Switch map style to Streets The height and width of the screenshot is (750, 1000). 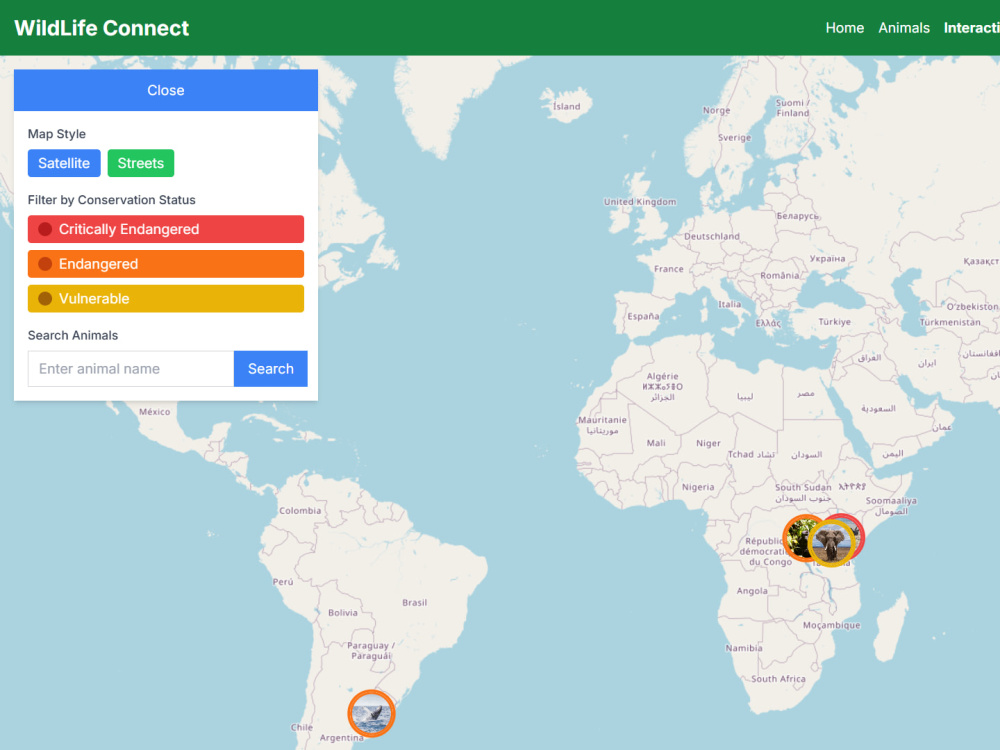point(140,163)
